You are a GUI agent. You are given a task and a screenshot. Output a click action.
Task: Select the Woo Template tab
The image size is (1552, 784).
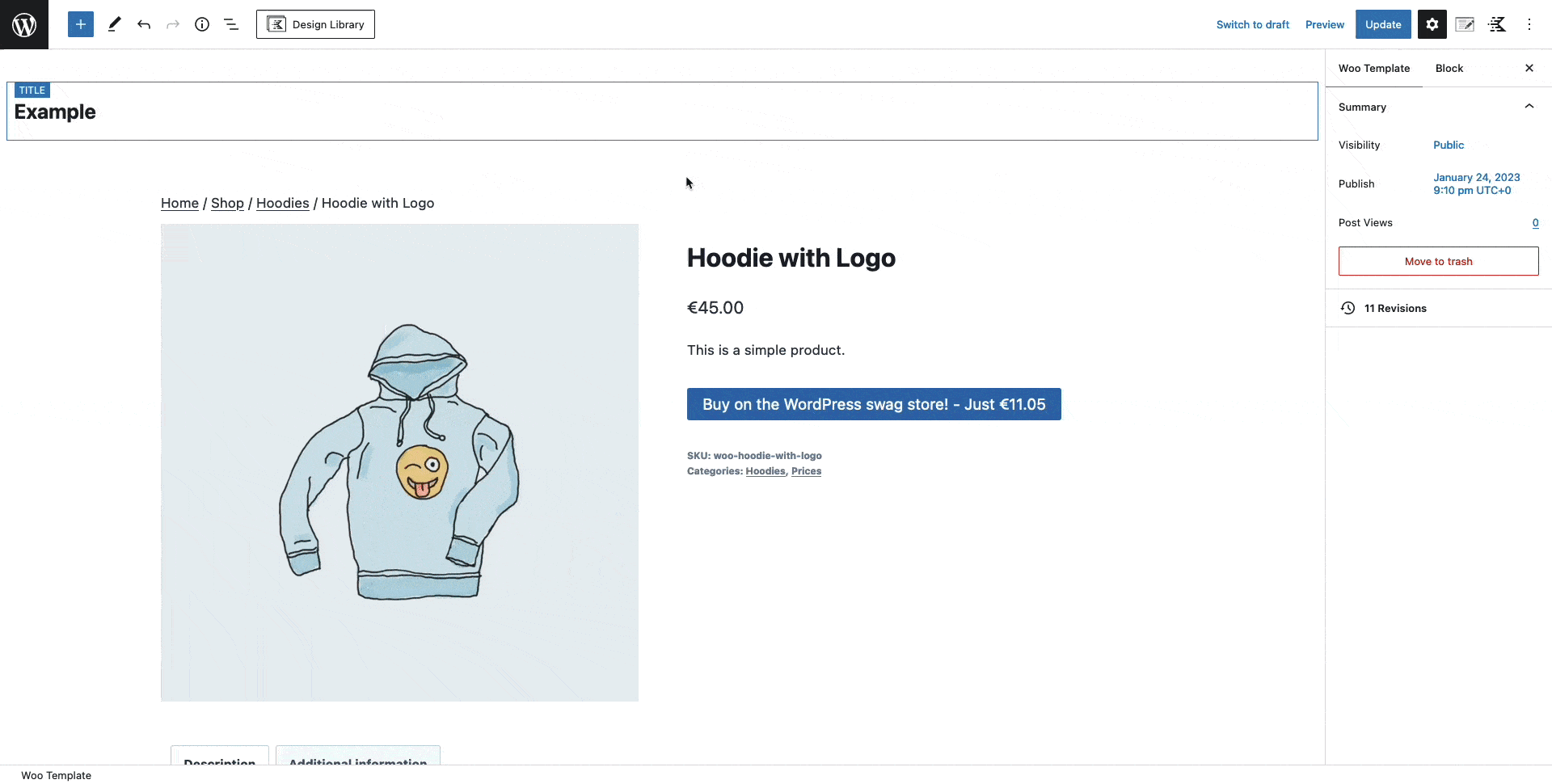coord(1374,68)
